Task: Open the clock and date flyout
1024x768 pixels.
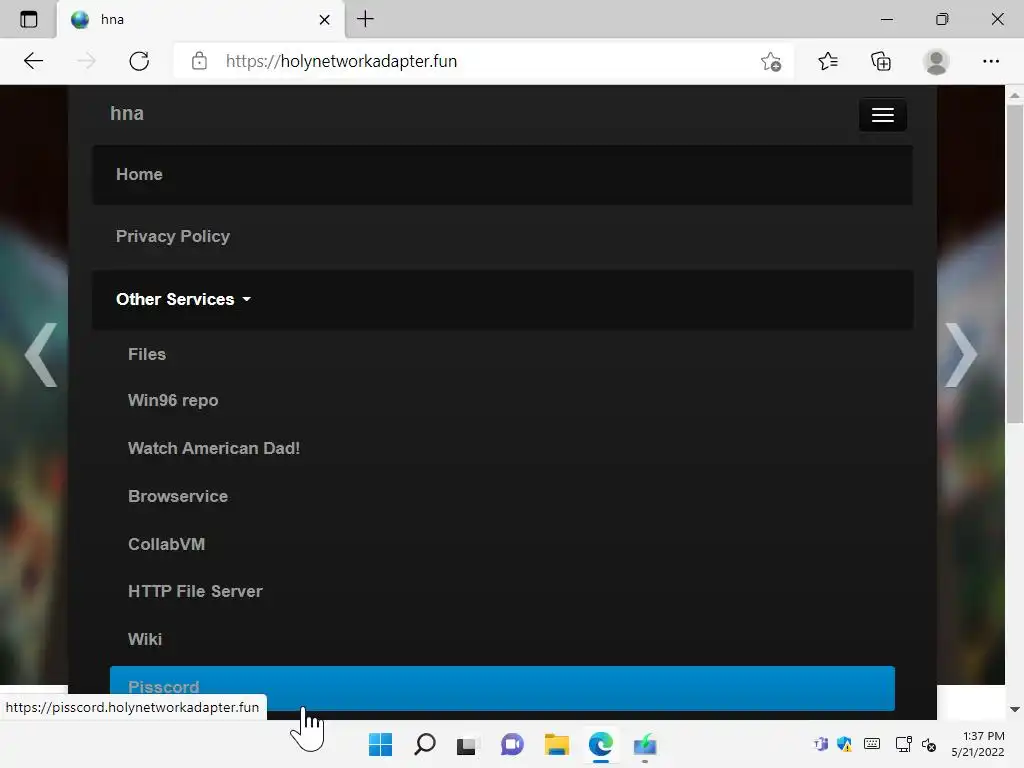Action: 977,744
